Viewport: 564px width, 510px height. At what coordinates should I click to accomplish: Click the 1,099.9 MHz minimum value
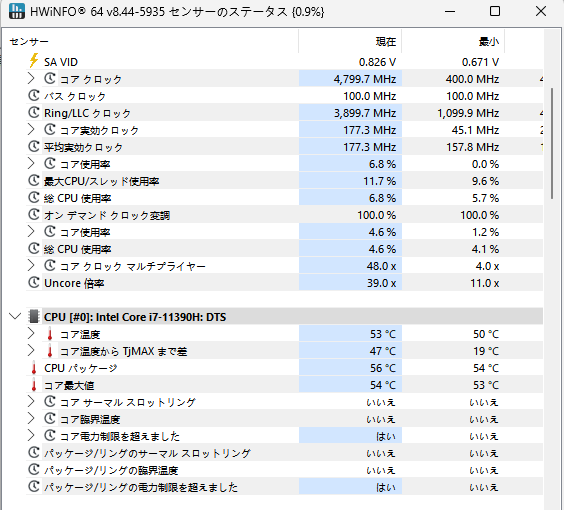(468, 113)
